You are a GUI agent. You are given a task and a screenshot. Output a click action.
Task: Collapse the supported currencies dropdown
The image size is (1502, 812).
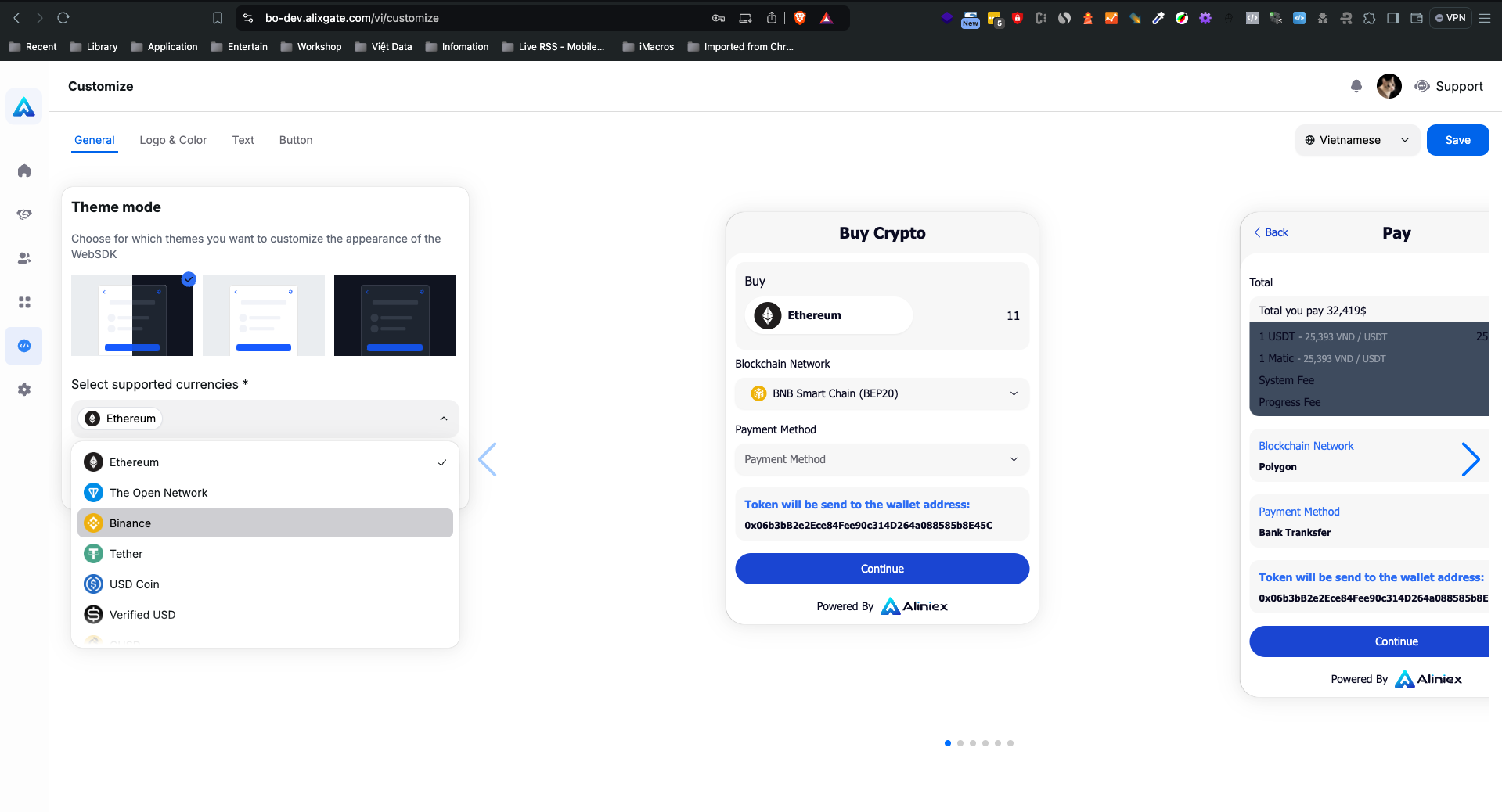click(442, 419)
